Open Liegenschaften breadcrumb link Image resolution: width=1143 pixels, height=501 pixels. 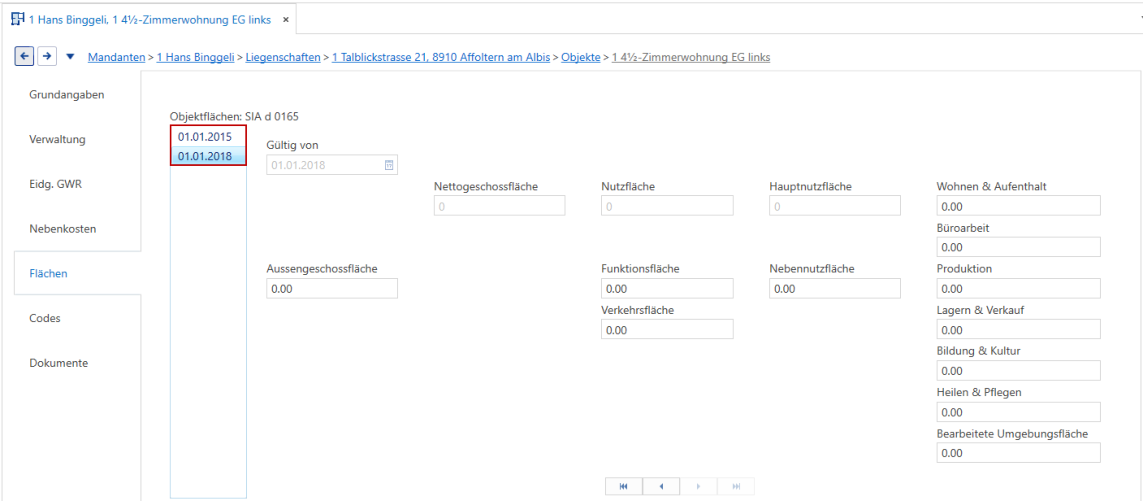point(283,57)
